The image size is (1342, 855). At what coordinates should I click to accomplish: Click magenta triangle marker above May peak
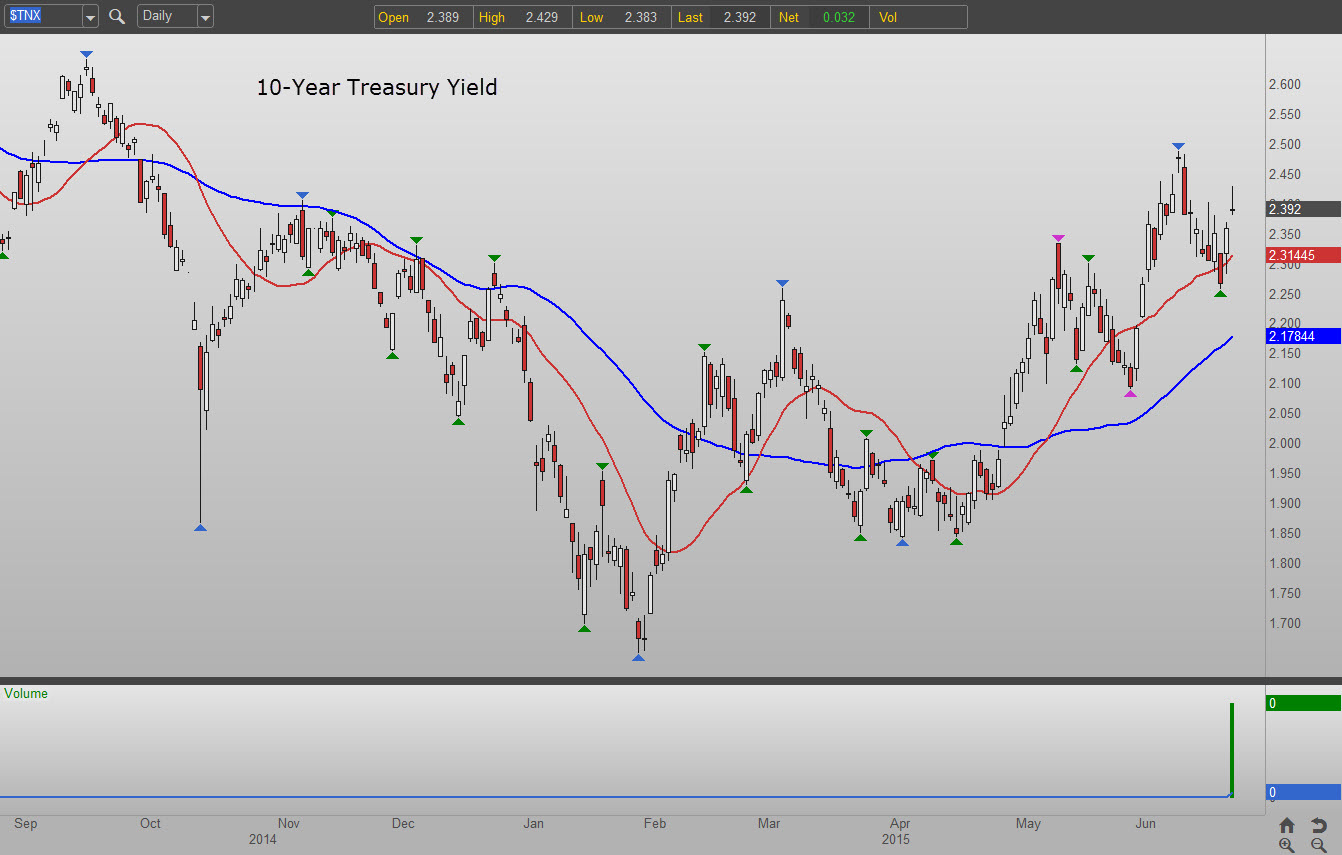point(1058,238)
